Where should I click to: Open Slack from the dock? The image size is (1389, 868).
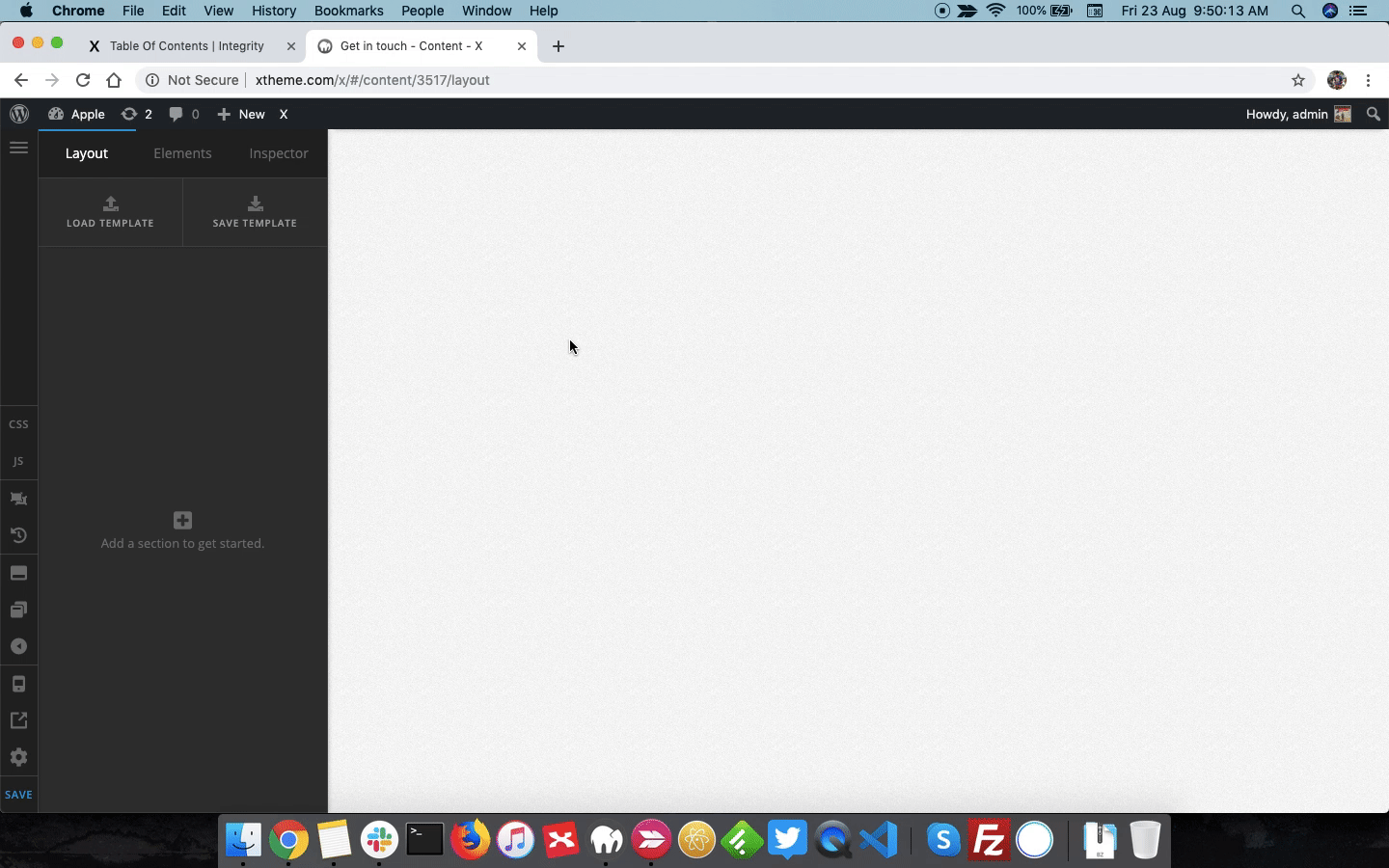click(379, 840)
